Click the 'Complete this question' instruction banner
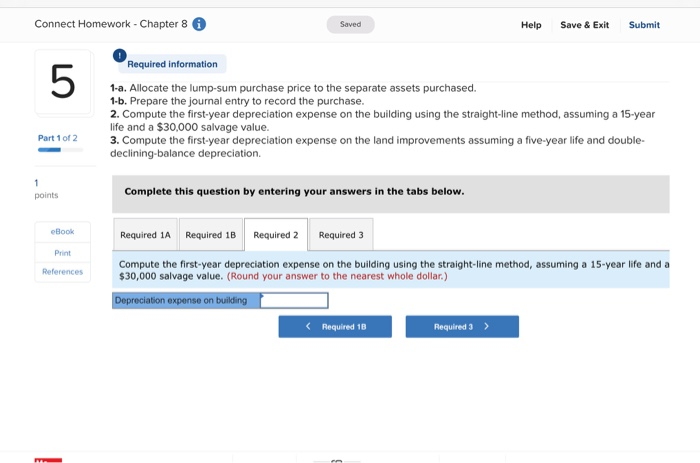The width and height of the screenshot is (700, 463). (391, 194)
